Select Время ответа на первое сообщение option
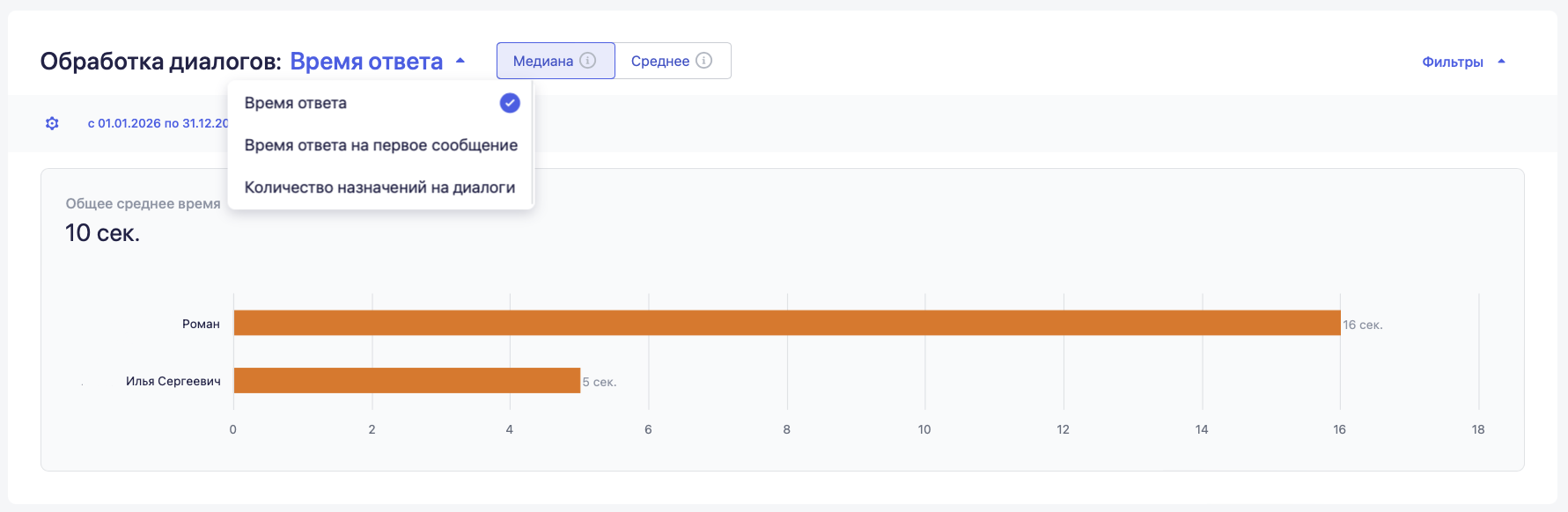Screen dimensions: 1568x512 click(x=380, y=145)
